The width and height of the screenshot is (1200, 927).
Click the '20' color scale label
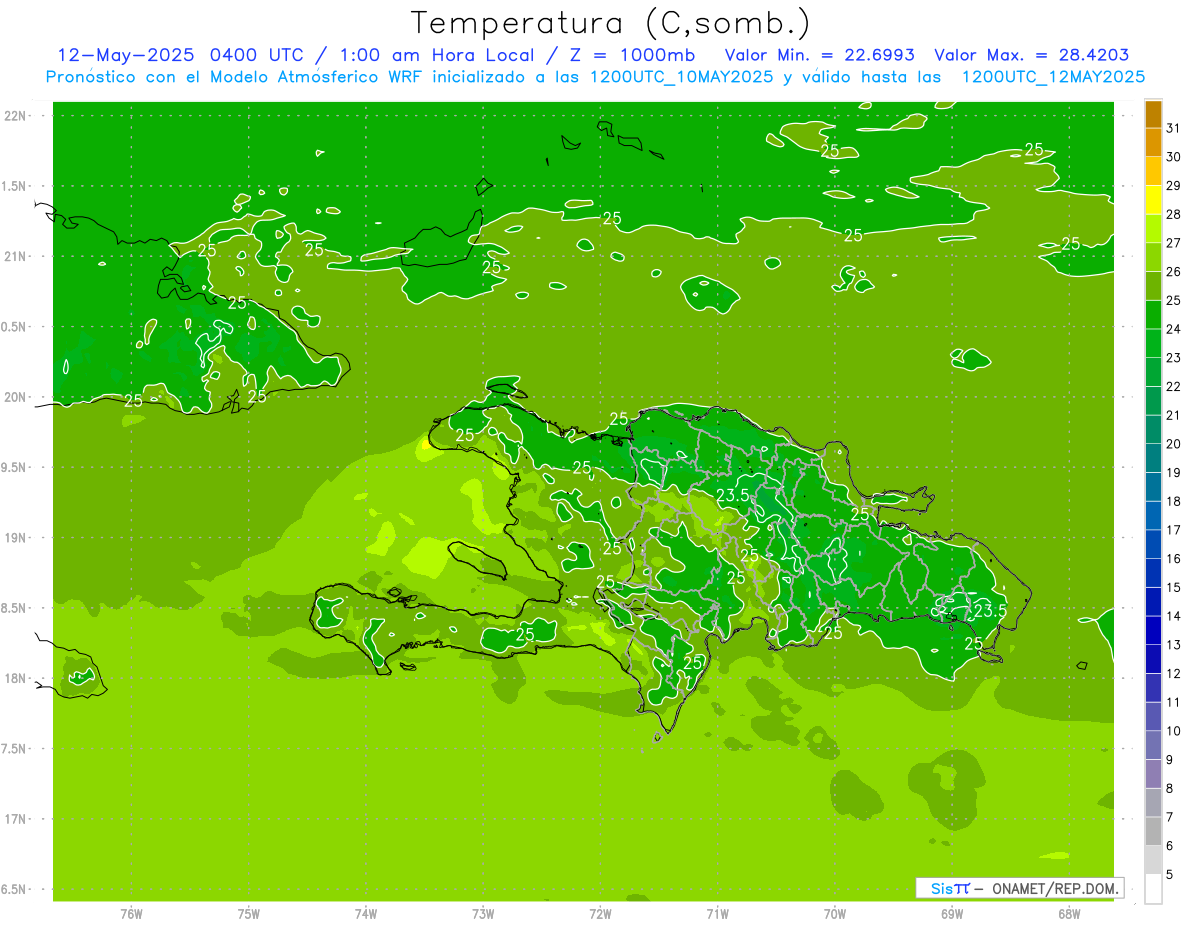1173,444
